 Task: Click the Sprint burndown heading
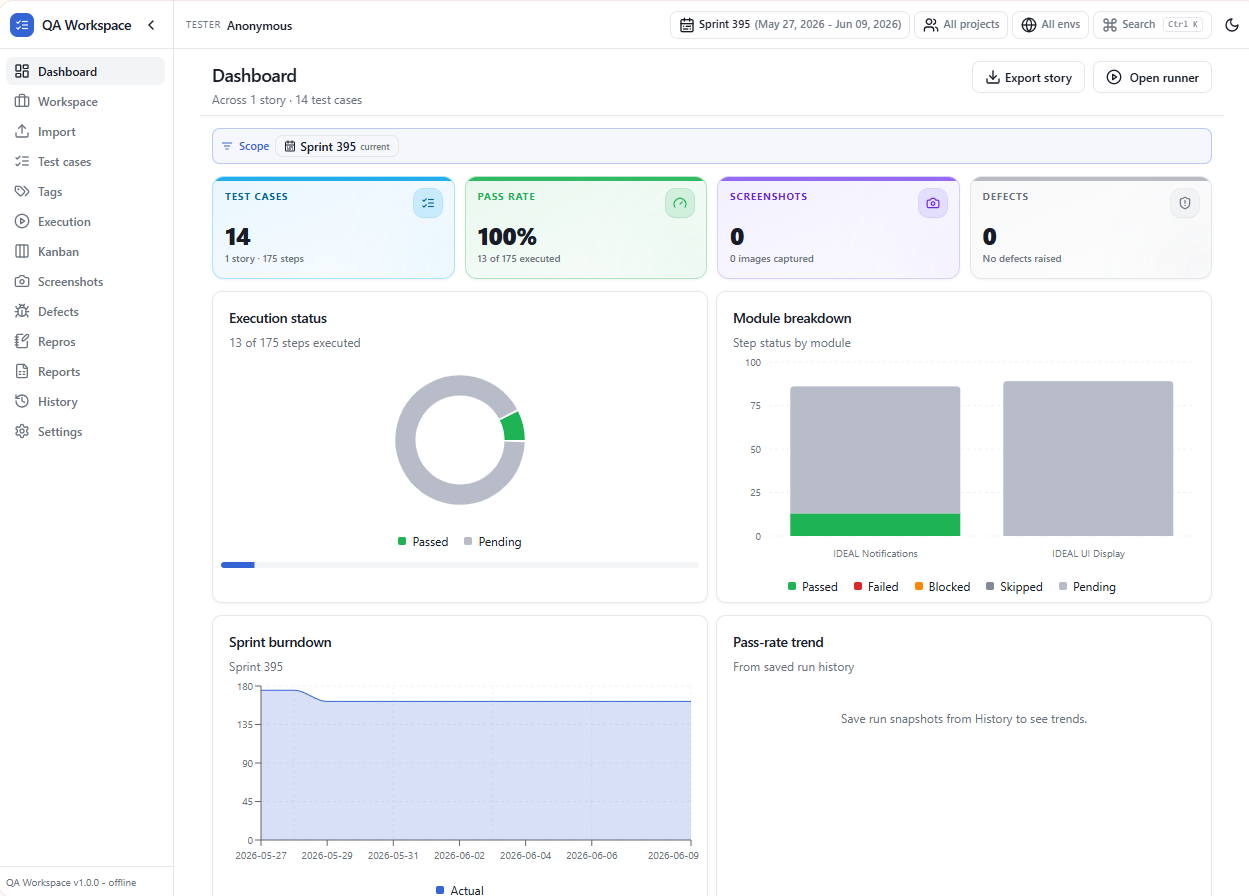click(280, 642)
